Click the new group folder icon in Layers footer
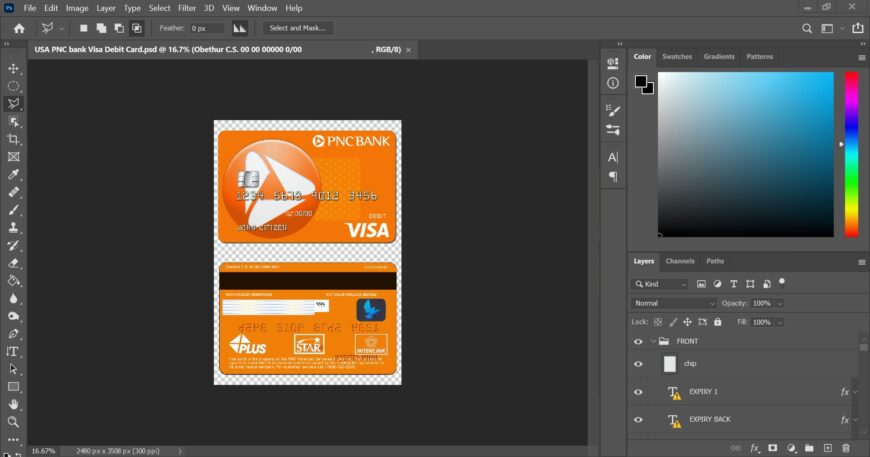870x457 pixels. click(809, 448)
